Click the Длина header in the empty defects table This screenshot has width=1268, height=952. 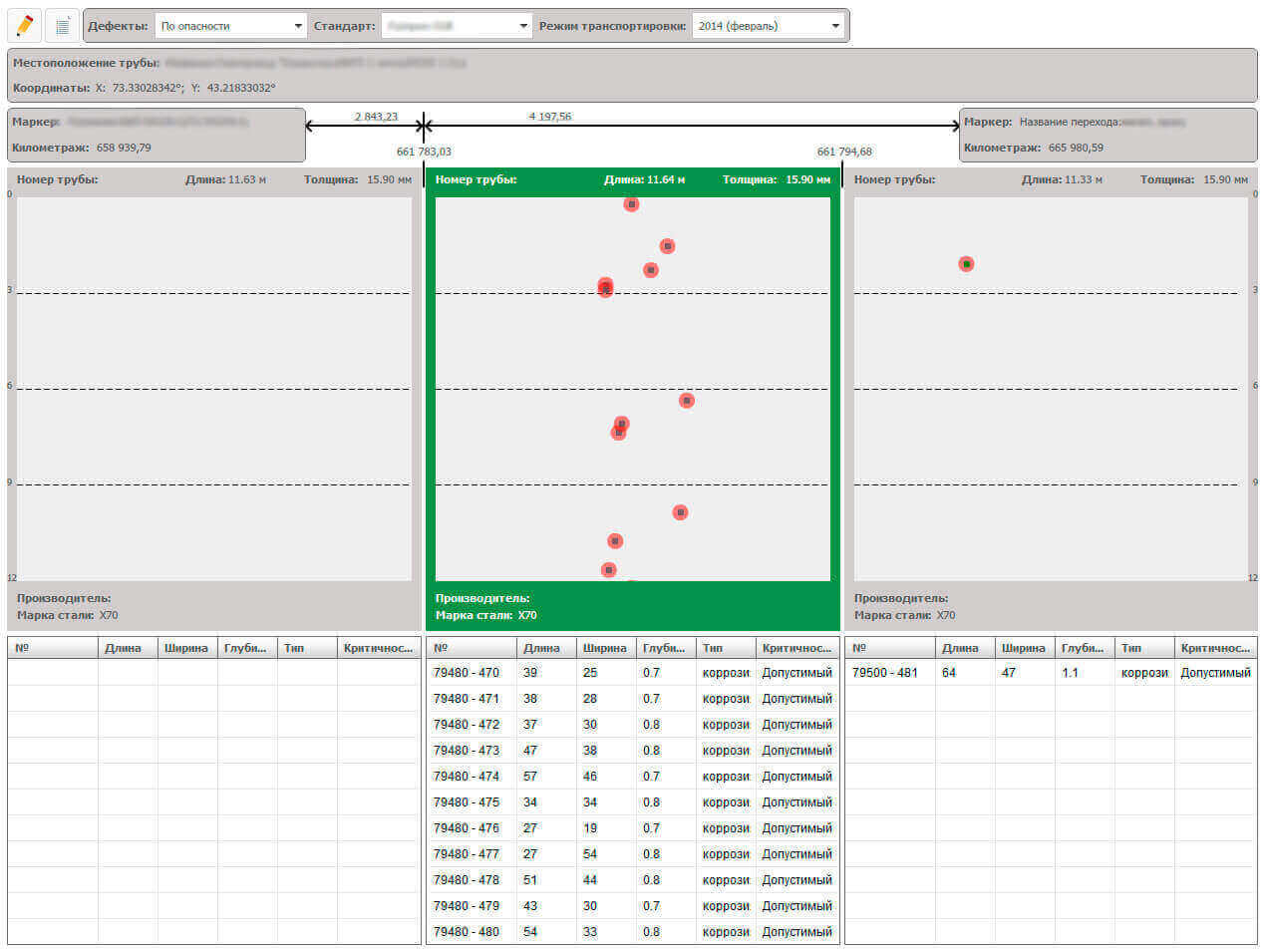pos(128,648)
